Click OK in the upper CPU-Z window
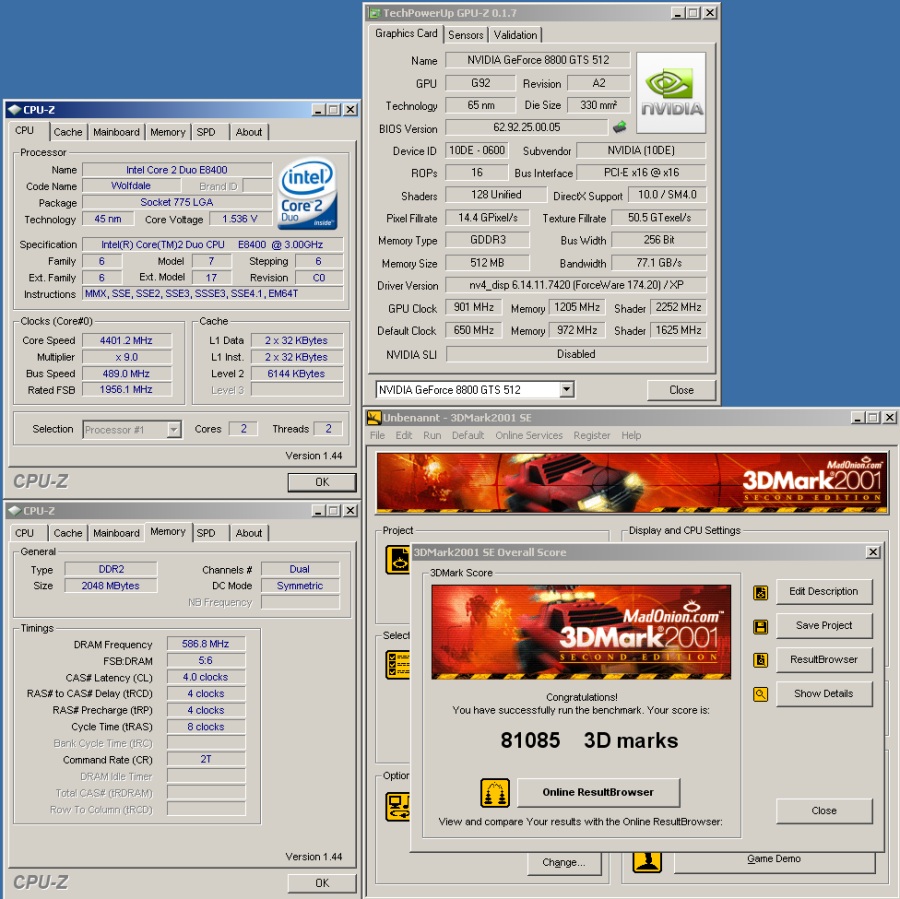The height and width of the screenshot is (899, 900). tap(322, 482)
